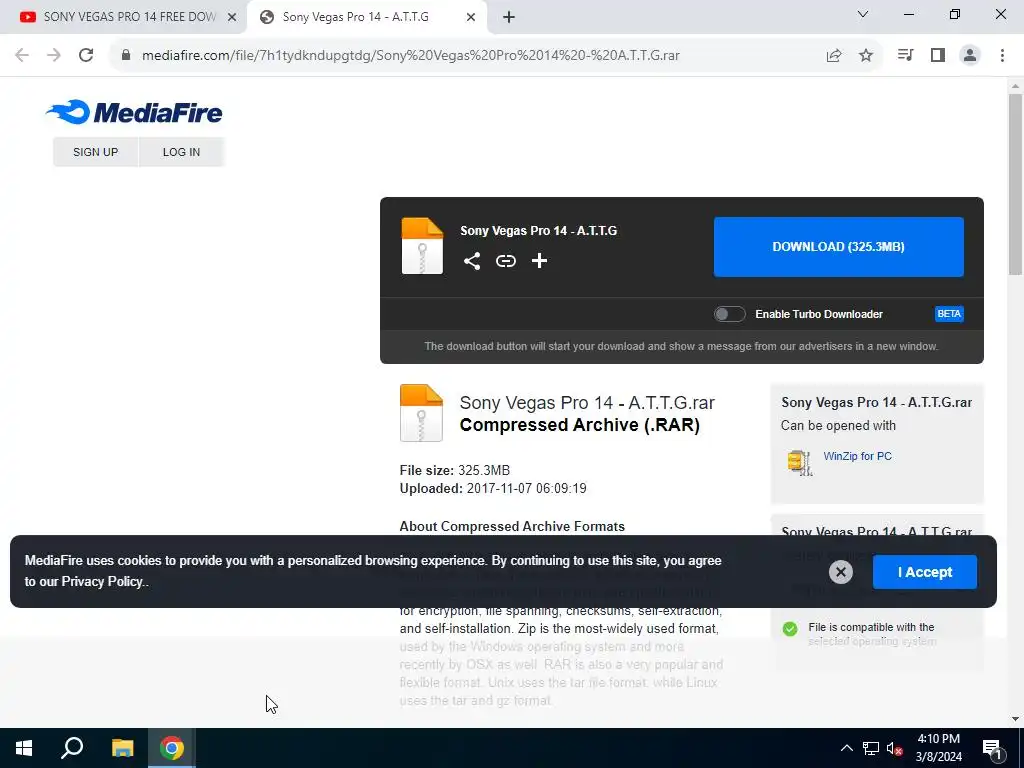Open the share icon for the file
The width and height of the screenshot is (1024, 768).
coord(472,261)
